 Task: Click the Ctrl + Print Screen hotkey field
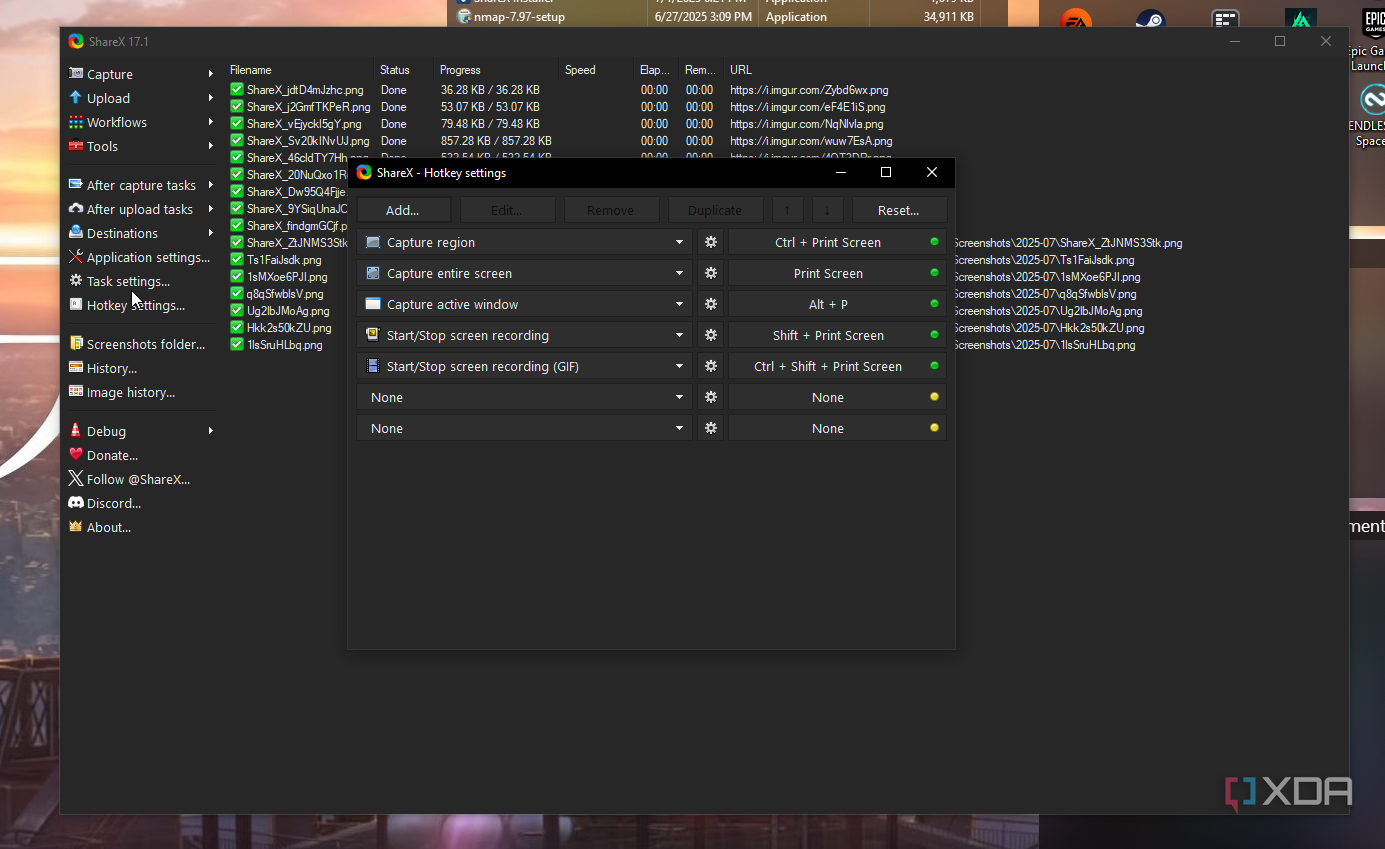pos(827,242)
